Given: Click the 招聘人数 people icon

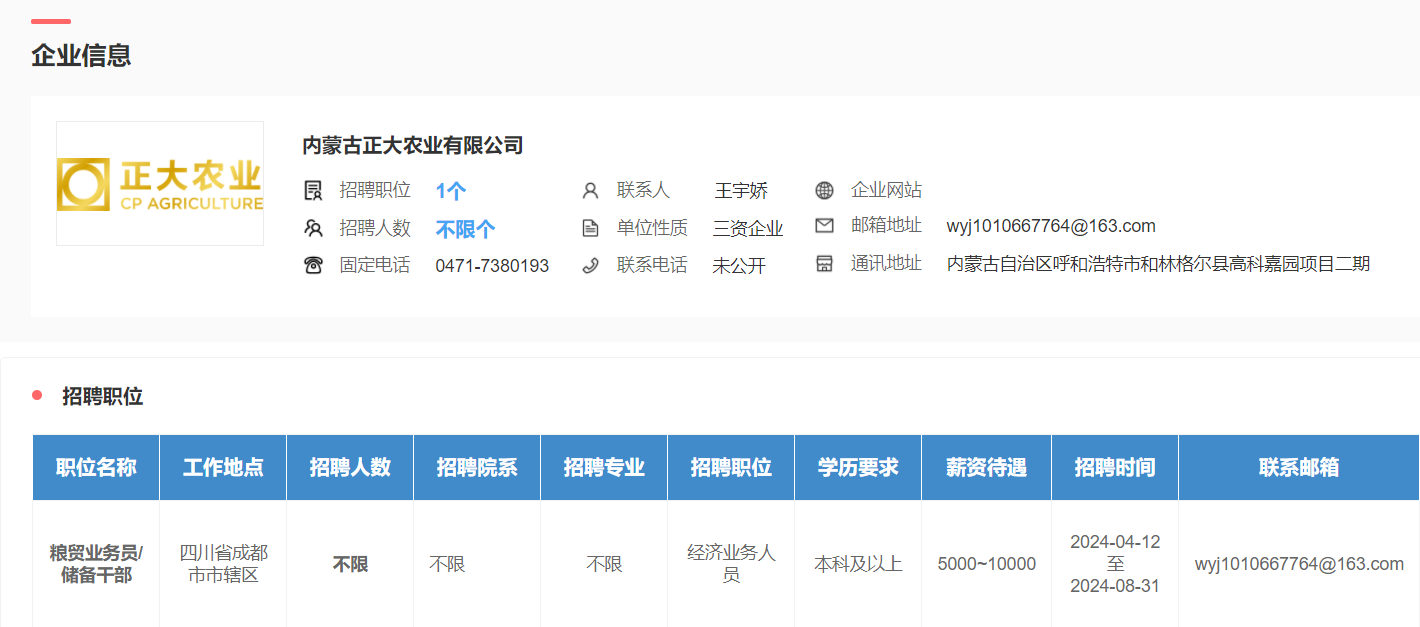Looking at the screenshot, I should 313,228.
